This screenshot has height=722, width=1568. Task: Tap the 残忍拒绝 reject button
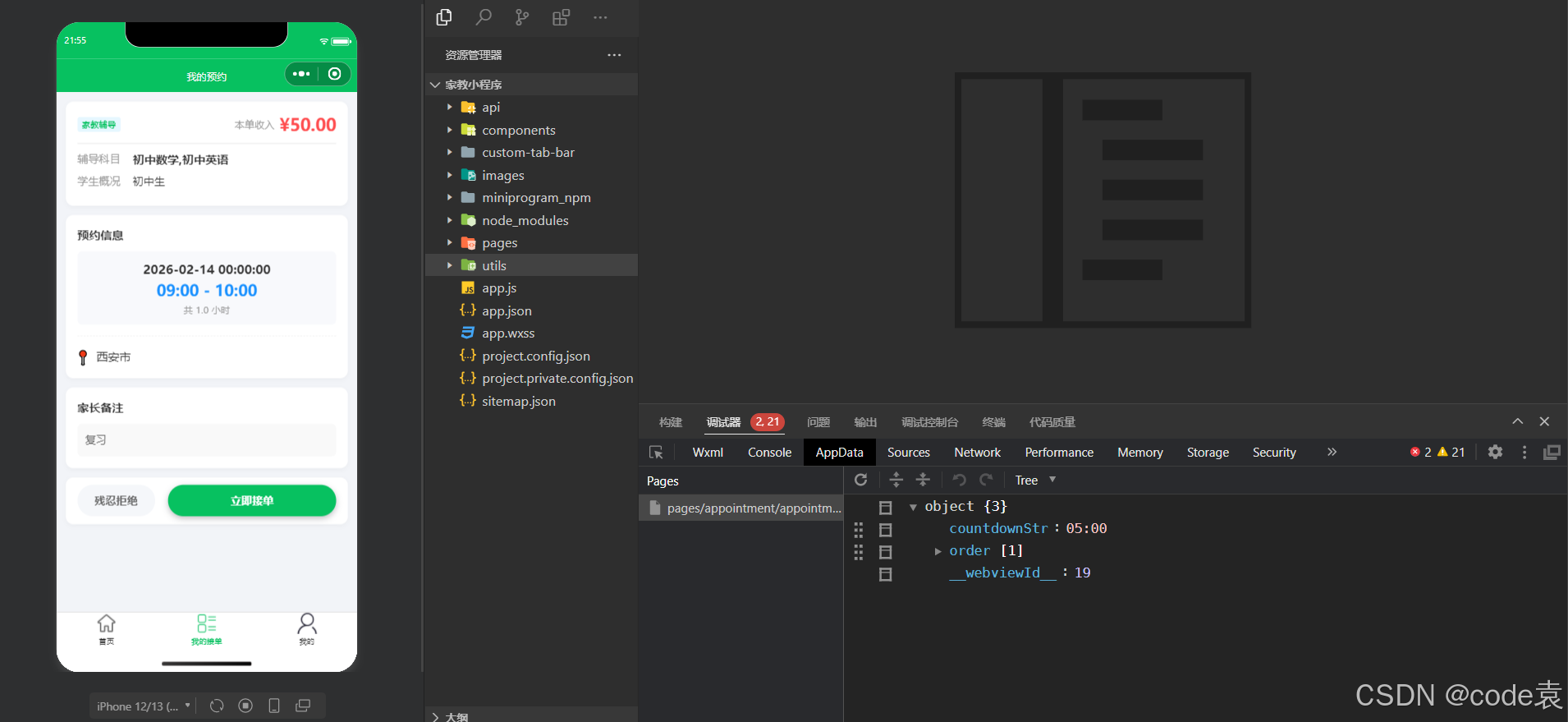click(x=116, y=500)
